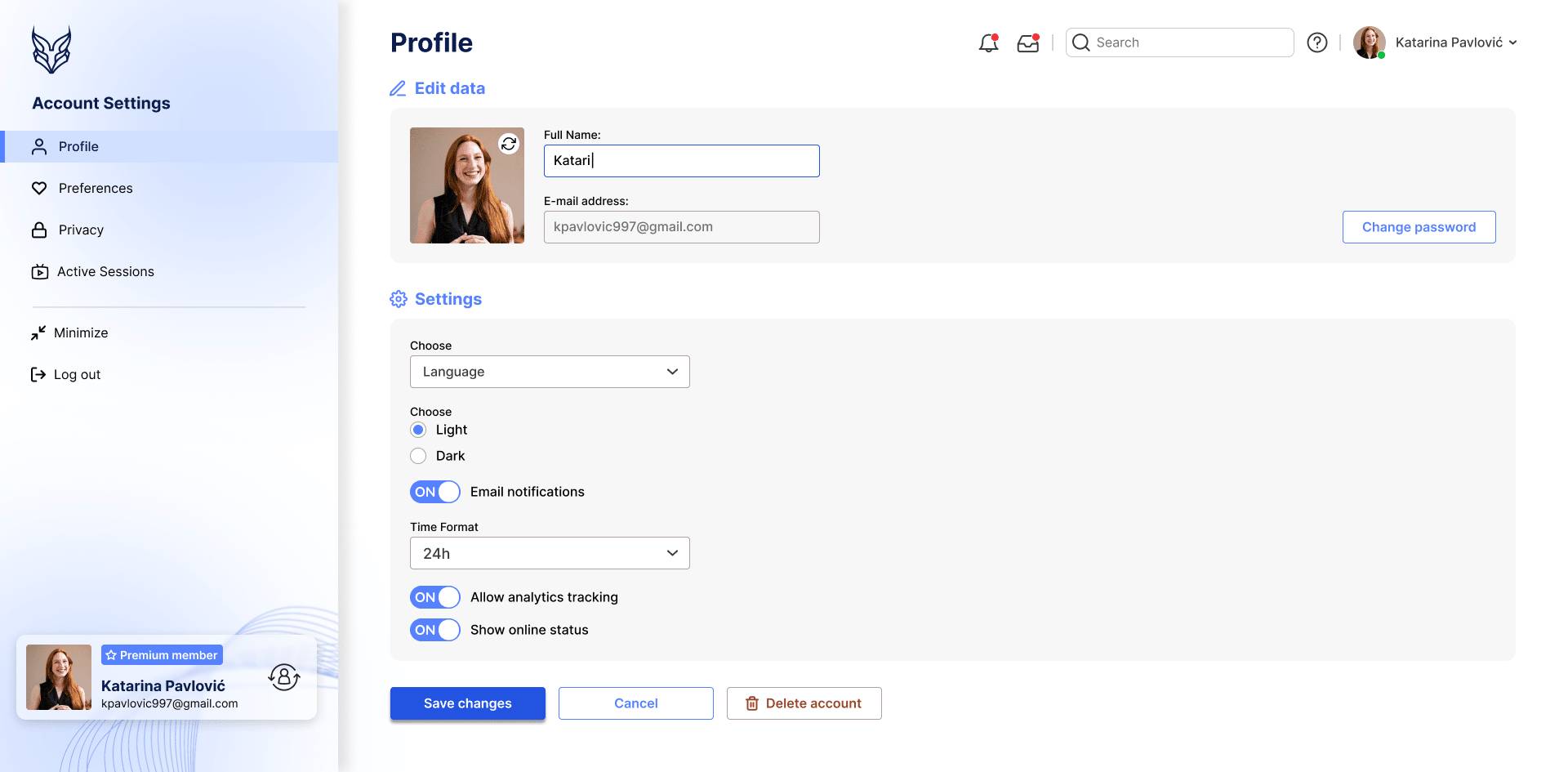Go to Preferences in sidebar
The width and height of the screenshot is (1568, 772).
(x=95, y=188)
